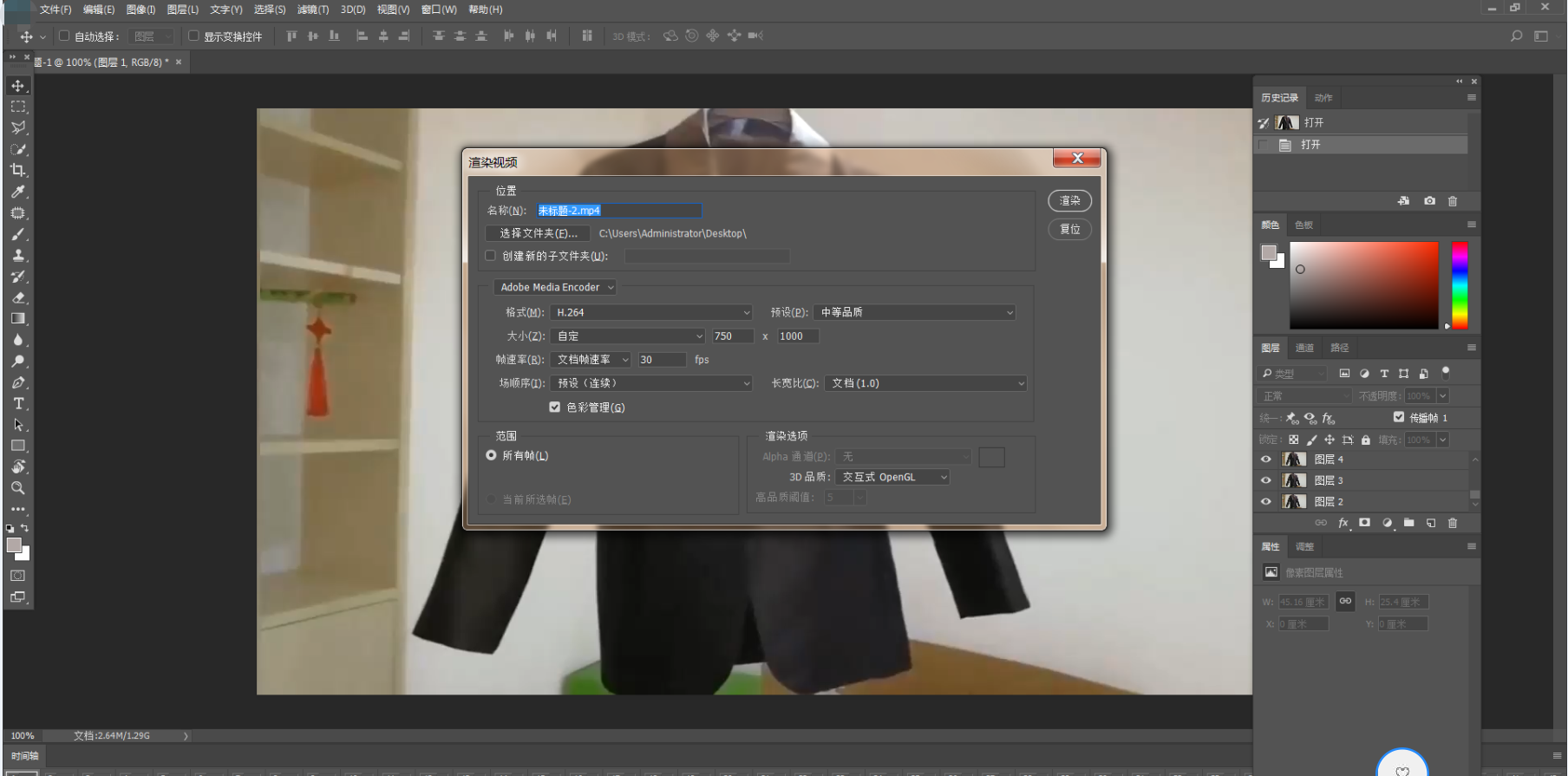Select the Quick Selection tool

(18, 149)
